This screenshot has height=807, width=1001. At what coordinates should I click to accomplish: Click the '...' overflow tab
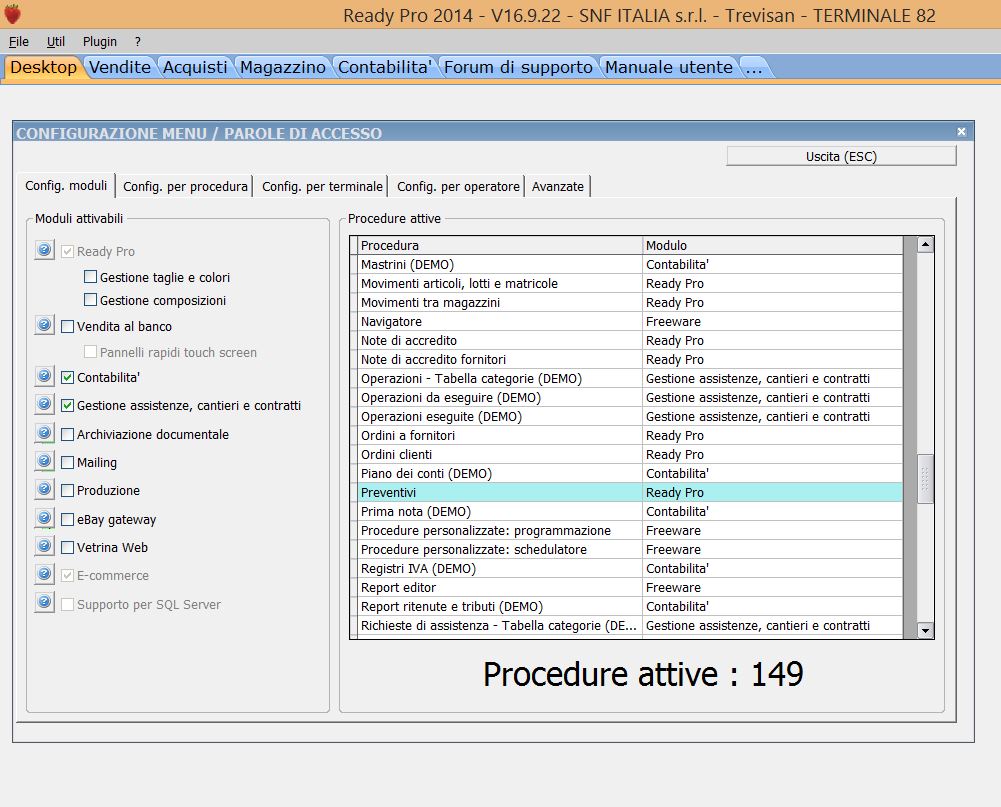coord(754,67)
